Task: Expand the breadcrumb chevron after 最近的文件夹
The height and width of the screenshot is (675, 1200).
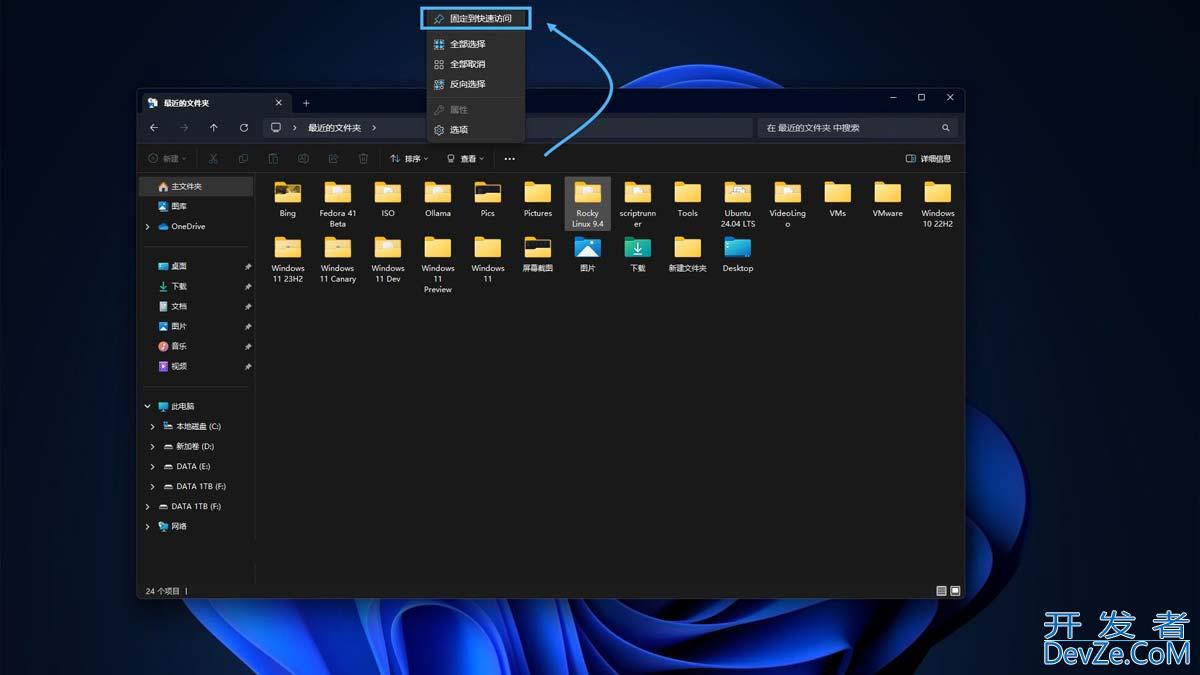Action: click(x=374, y=128)
